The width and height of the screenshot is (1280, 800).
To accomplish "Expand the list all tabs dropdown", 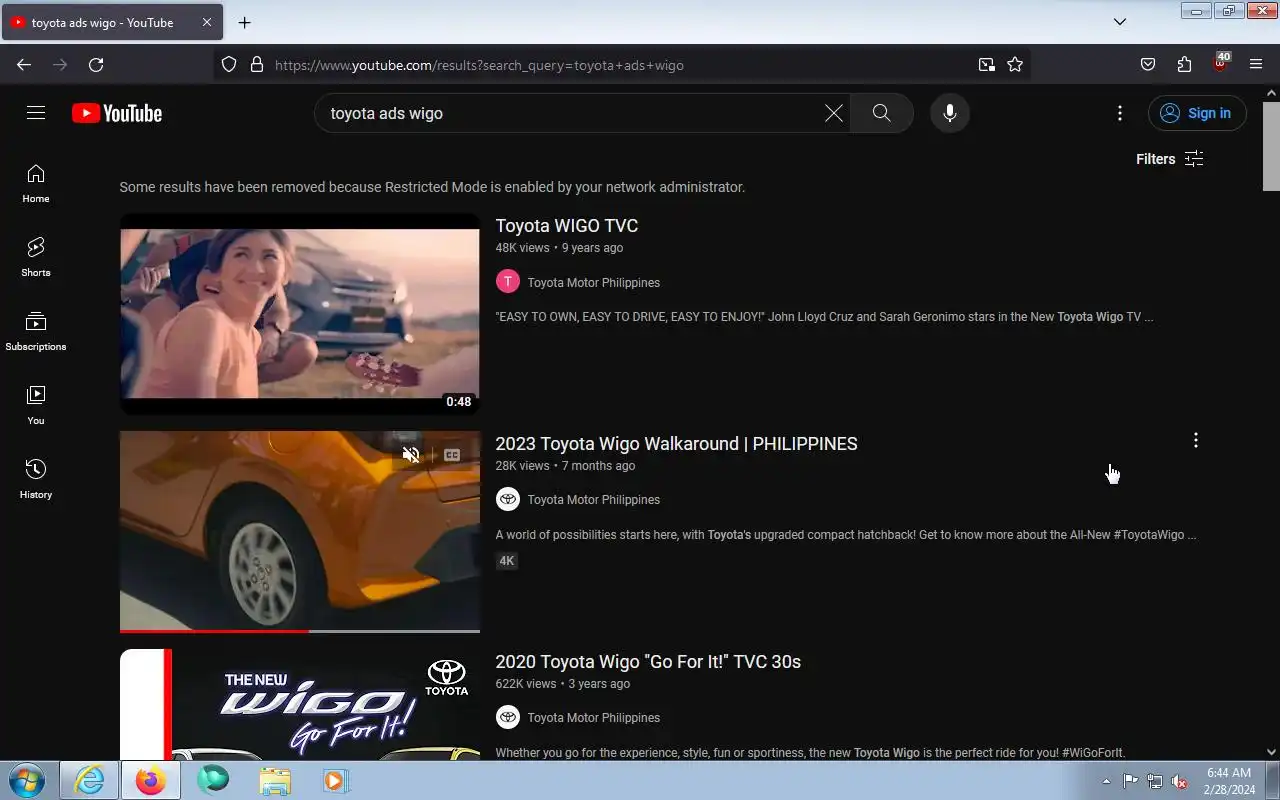I will click(1120, 22).
